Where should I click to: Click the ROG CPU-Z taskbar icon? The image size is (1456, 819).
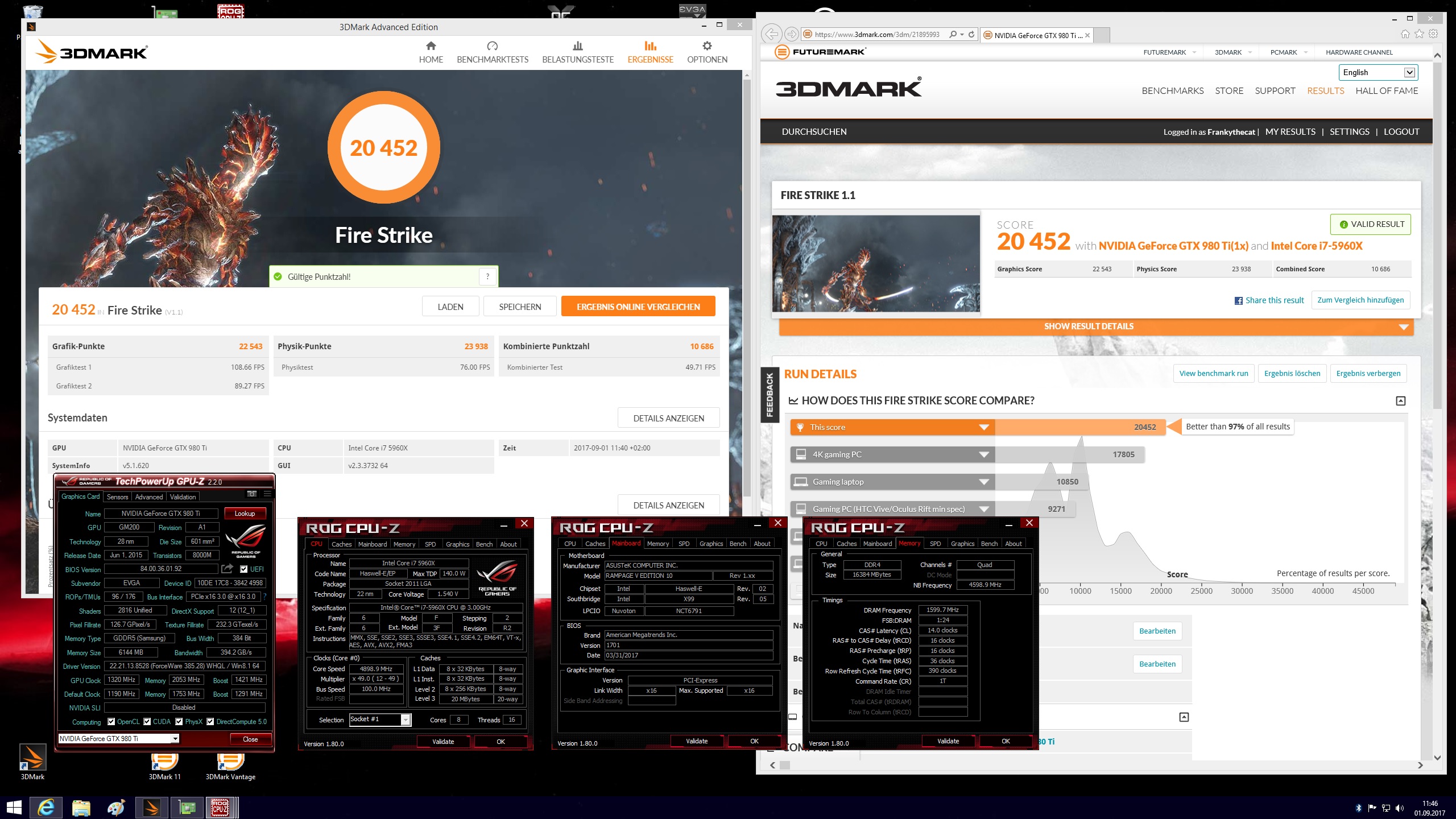tap(221, 807)
